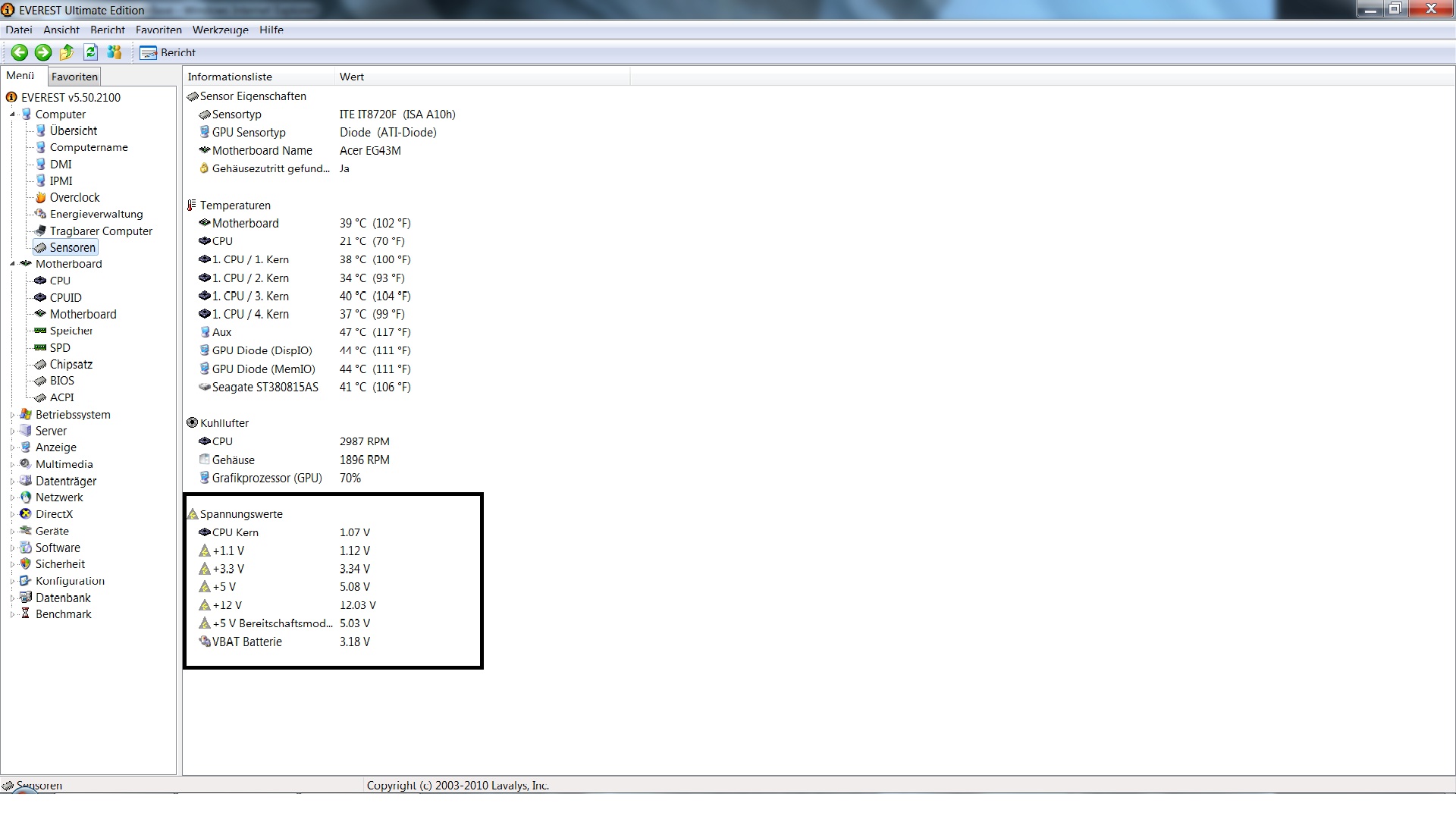Select the Overclock flame icon in the tree
This screenshot has width=1456, height=819.
click(x=41, y=197)
